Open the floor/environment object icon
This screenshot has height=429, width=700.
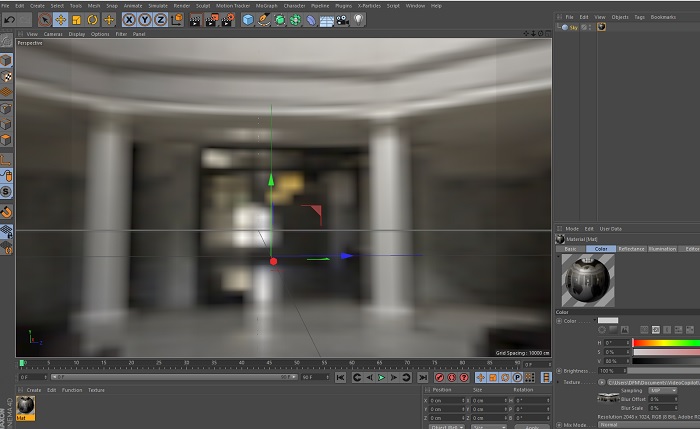pos(326,21)
